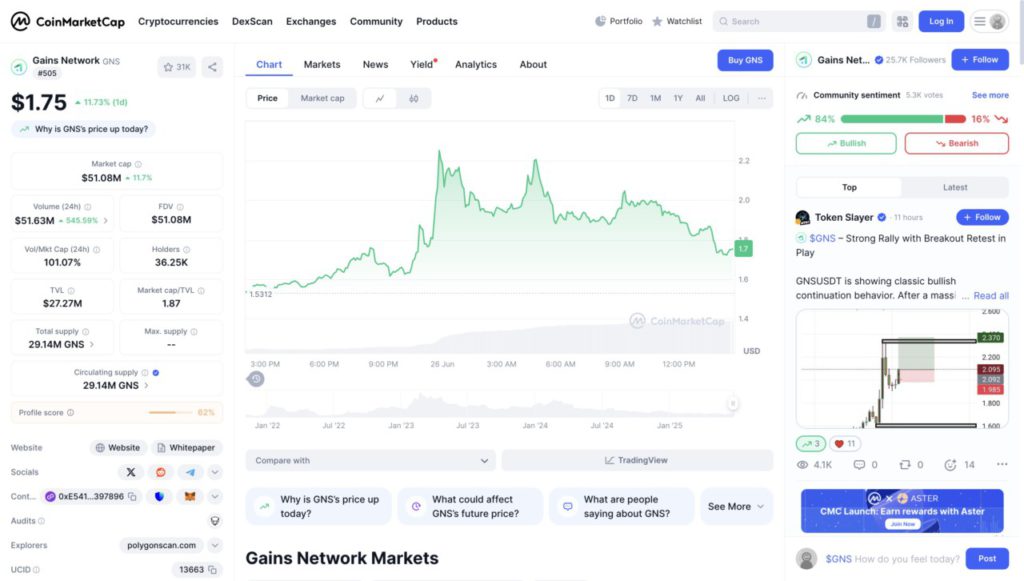This screenshot has width=1024, height=581.
Task: Open the share options for Gains Network
Action: tap(212, 67)
